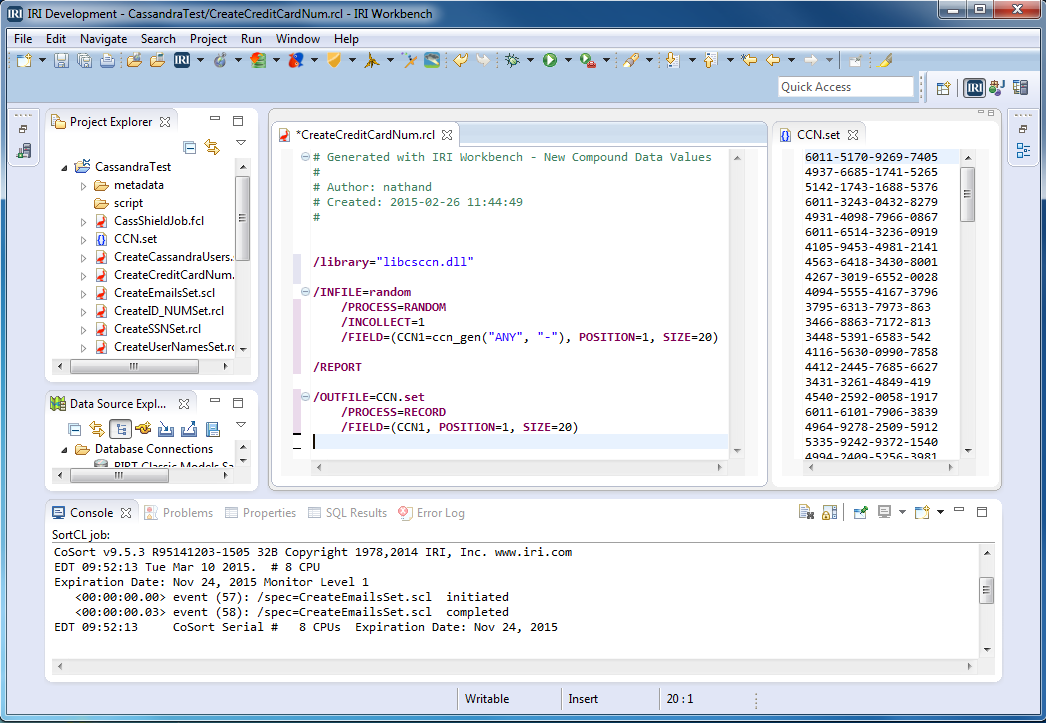The height and width of the screenshot is (723, 1046).
Task: Click the IRI logo toolbar button
Action: [x=182, y=60]
